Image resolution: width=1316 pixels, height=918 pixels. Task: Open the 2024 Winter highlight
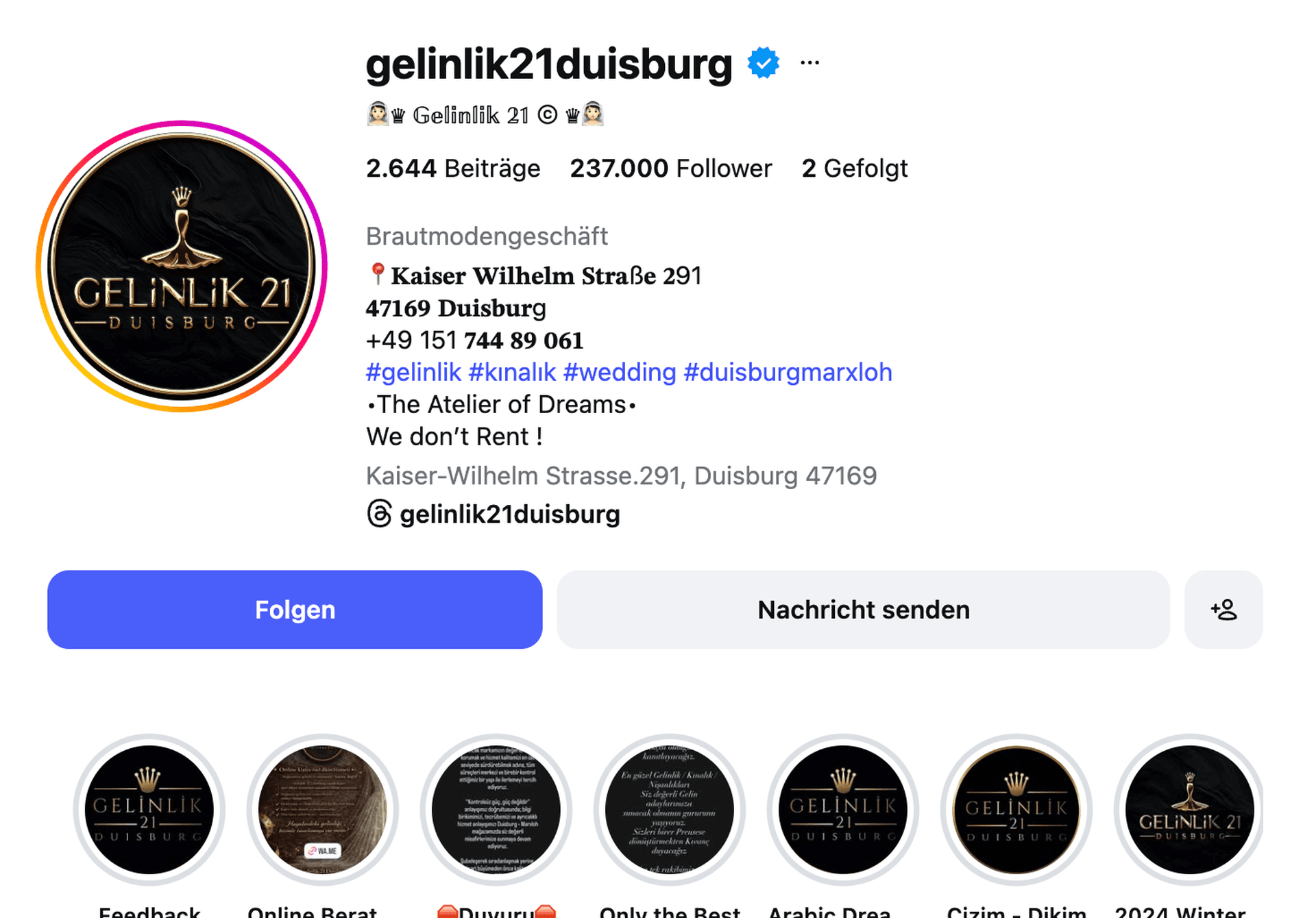[1190, 810]
